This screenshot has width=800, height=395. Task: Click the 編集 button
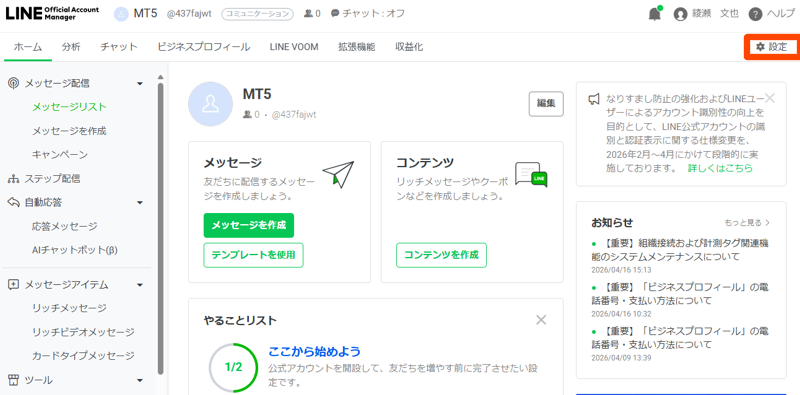pos(546,104)
